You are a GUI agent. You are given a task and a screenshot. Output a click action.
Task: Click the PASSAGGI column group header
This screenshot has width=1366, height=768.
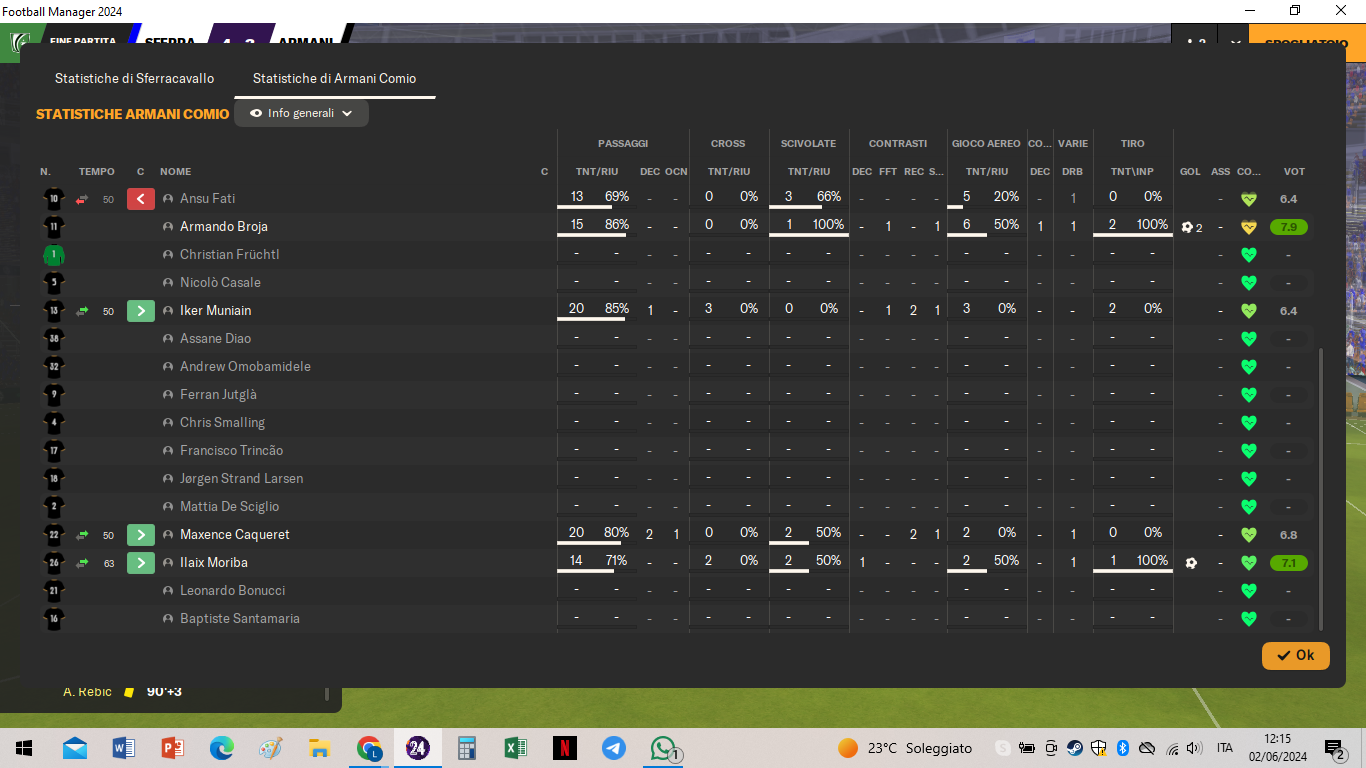click(x=623, y=144)
